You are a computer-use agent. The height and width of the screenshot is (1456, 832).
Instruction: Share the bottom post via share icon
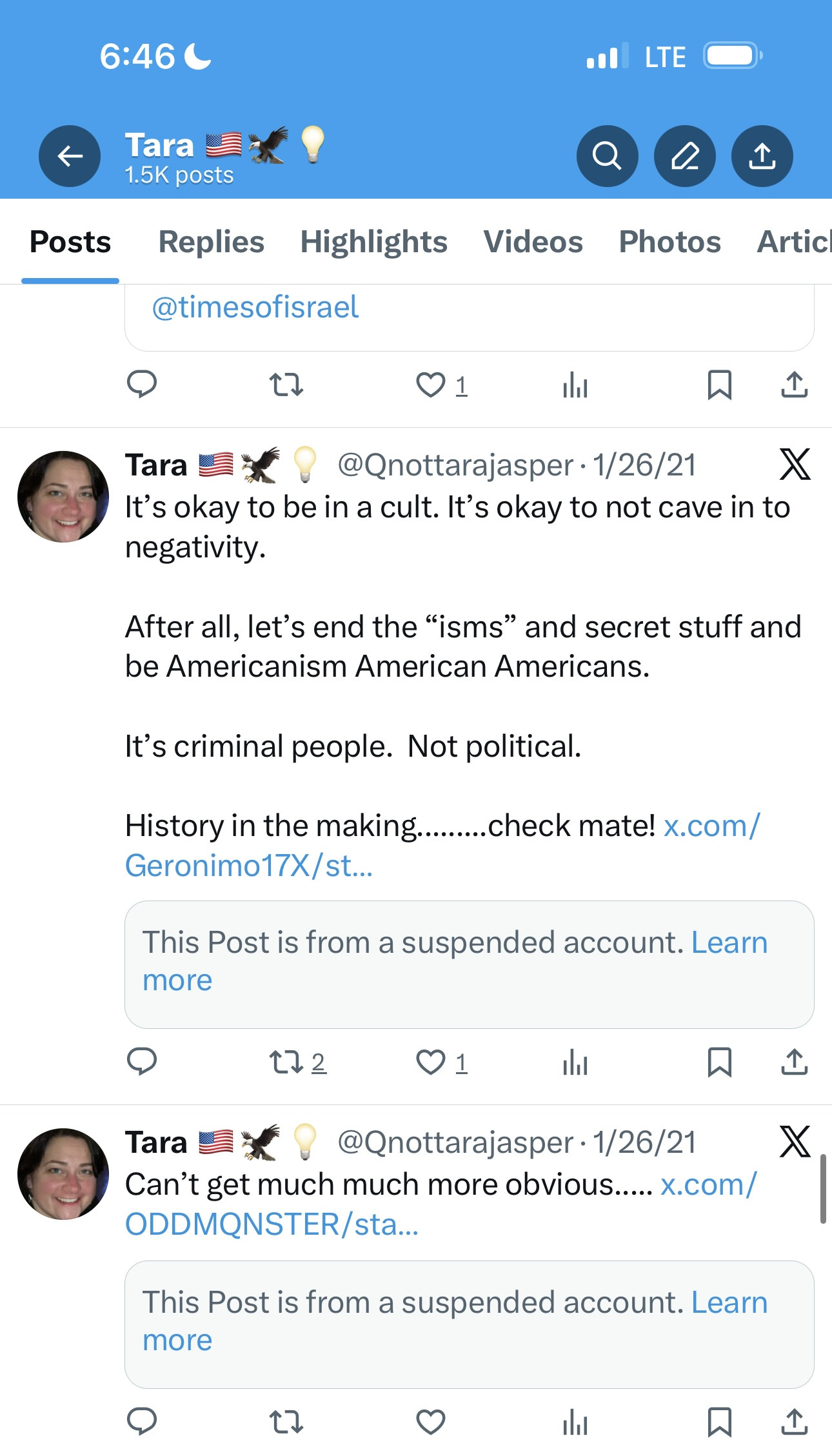(794, 1422)
